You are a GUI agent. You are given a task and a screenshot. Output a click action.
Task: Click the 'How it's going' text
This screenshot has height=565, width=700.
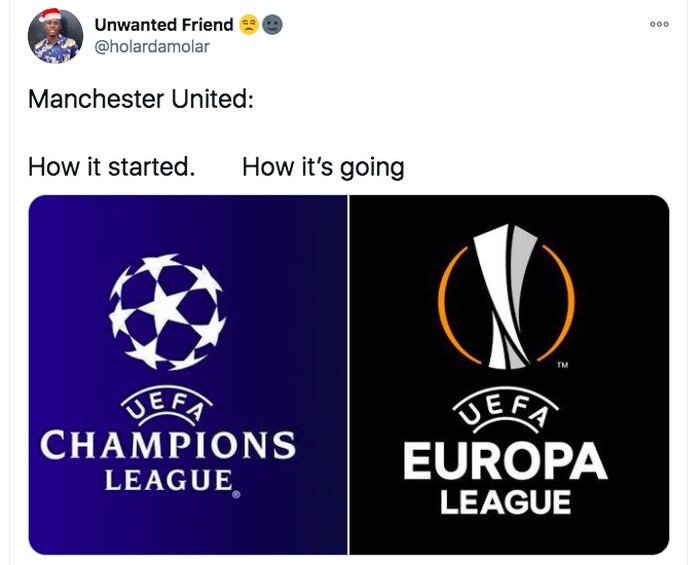323,166
